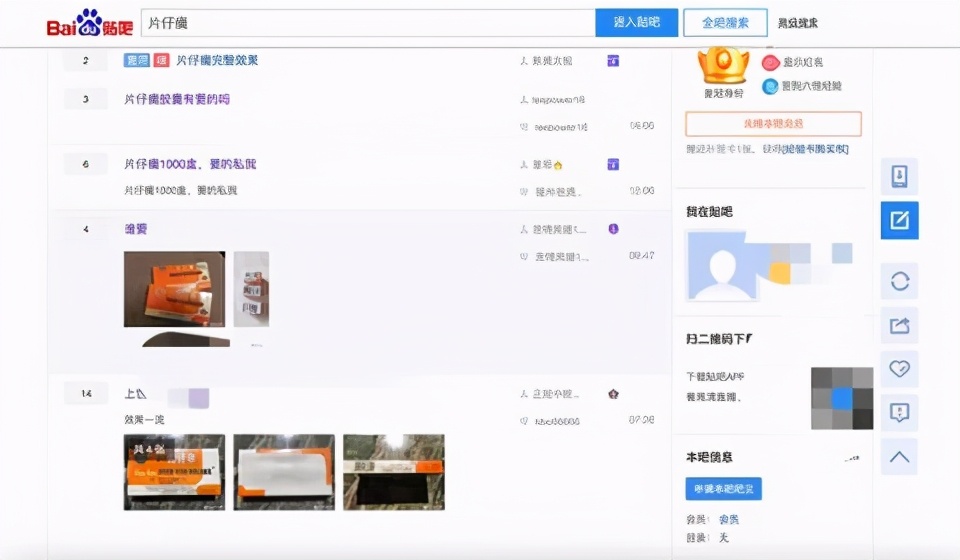Click the round purple badge in row with 4 replies
This screenshot has width=960, height=560.
pos(613,229)
